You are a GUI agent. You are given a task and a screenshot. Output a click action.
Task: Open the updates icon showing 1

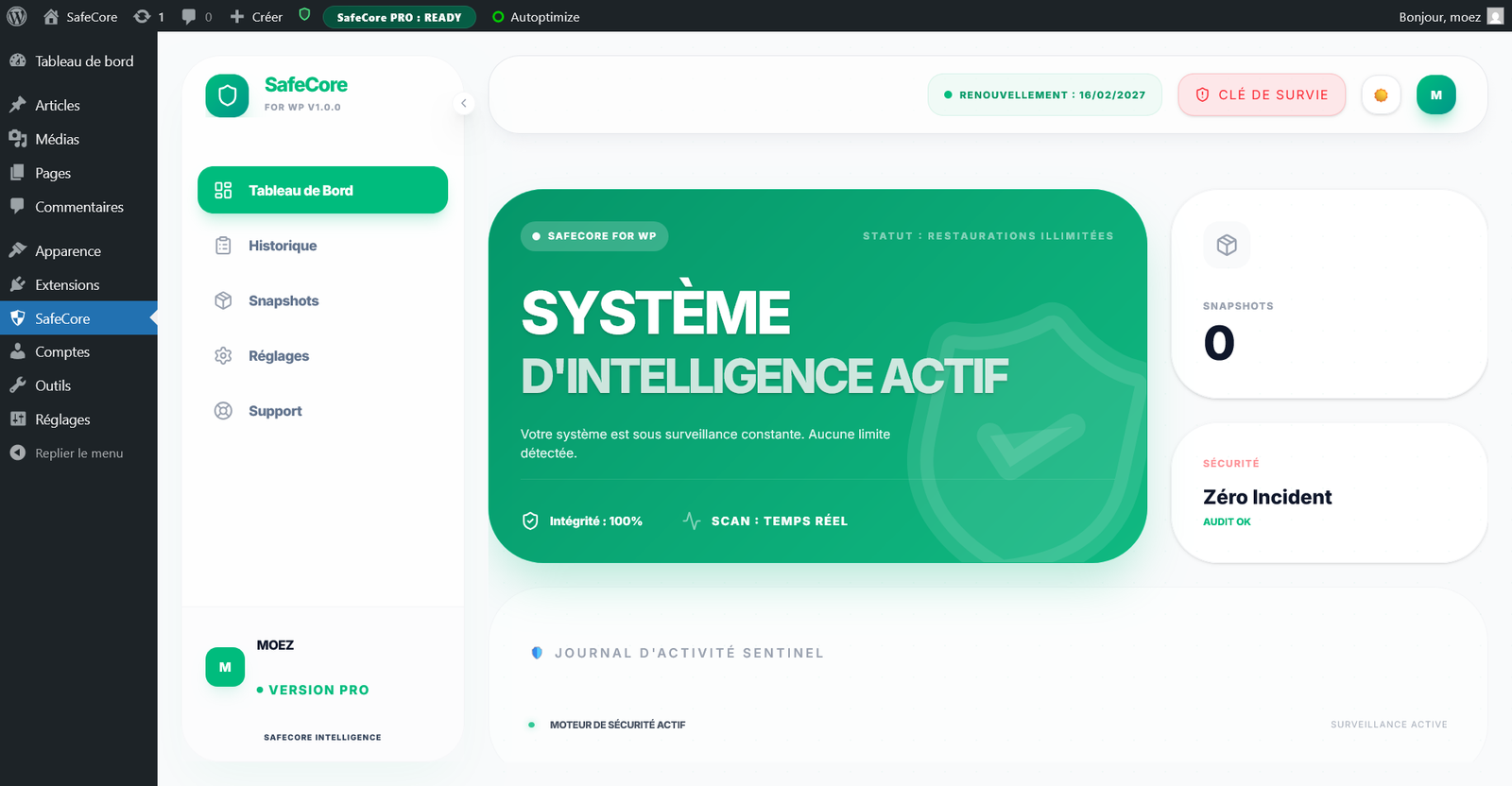149,17
